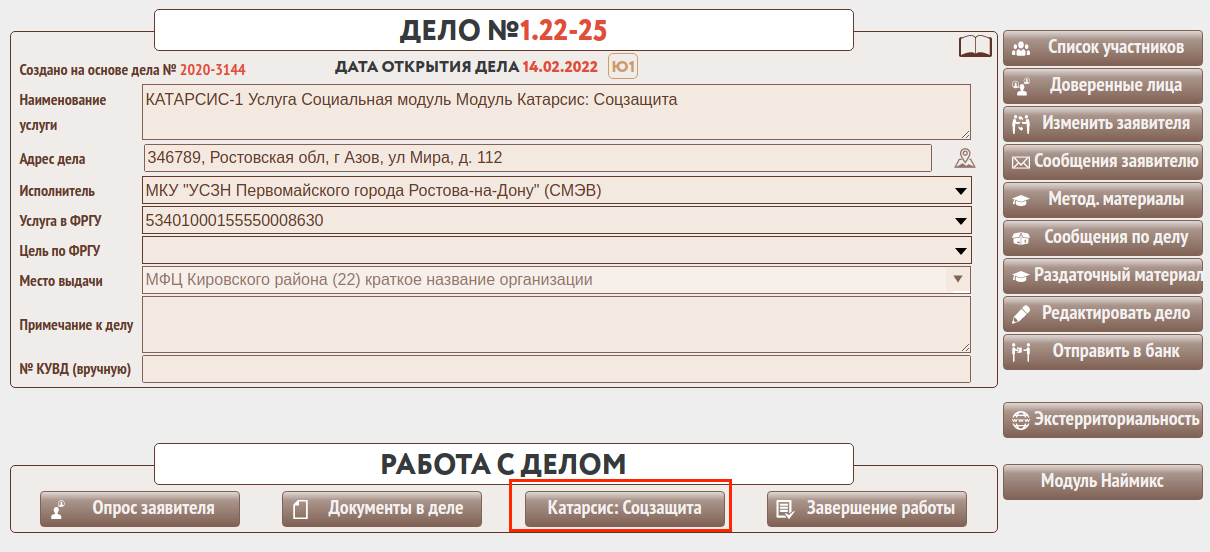Screen dimensions: 1210x552
Task: Open the Цель по ФРГУ dropdown
Action: coord(959,250)
